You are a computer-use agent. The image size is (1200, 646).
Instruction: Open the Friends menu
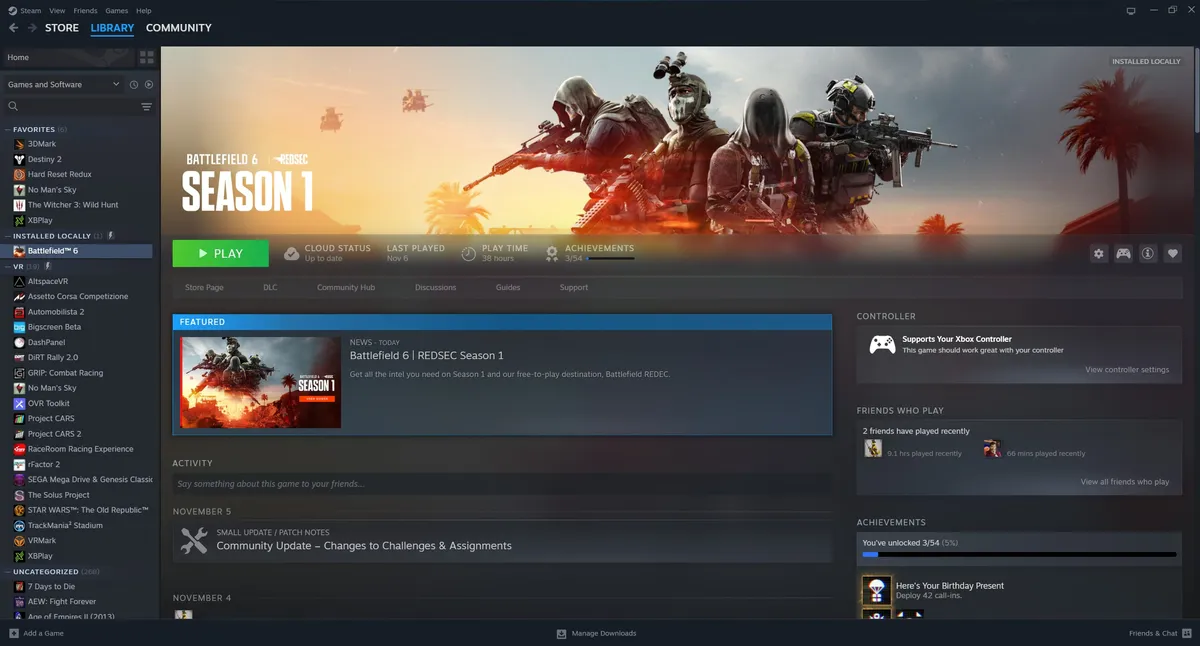point(85,11)
